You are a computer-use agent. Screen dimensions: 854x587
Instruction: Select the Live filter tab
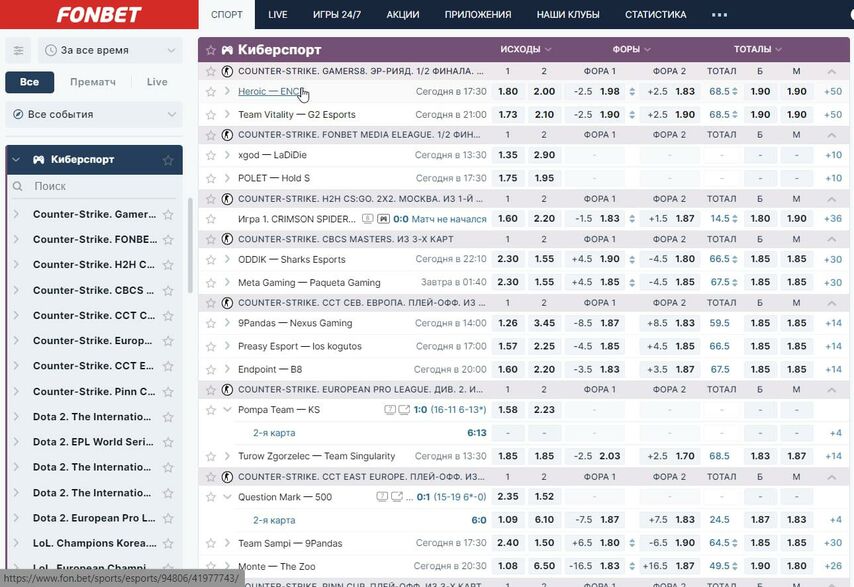point(157,82)
